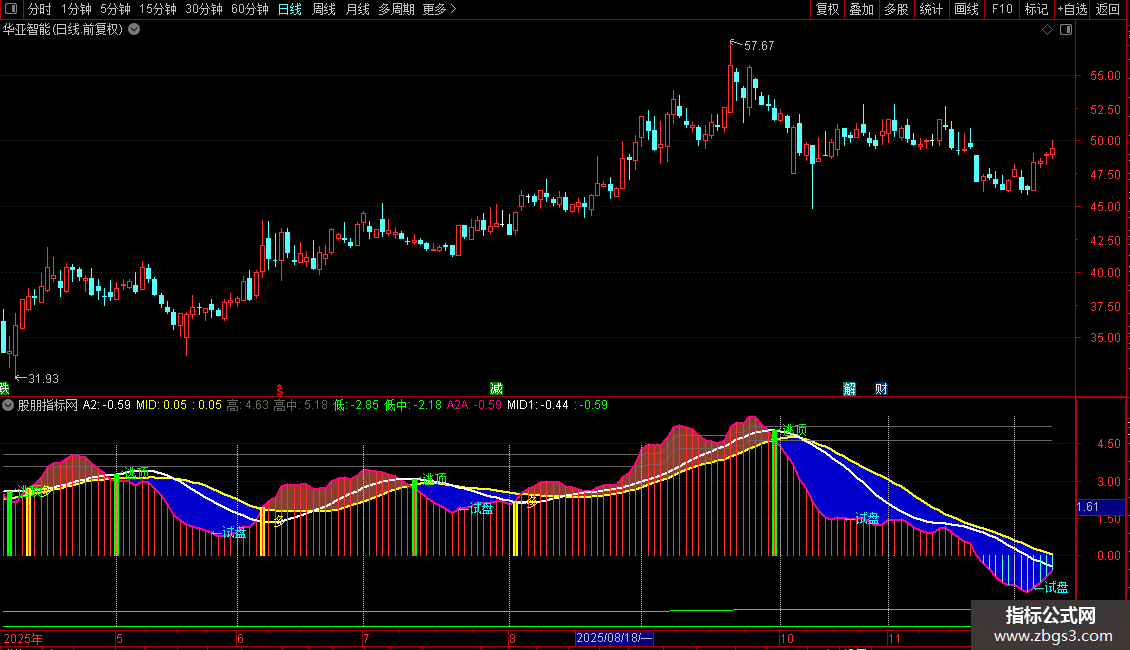Click the 低中: -2.18 indicator value
This screenshot has width=1130, height=650.
pos(413,405)
